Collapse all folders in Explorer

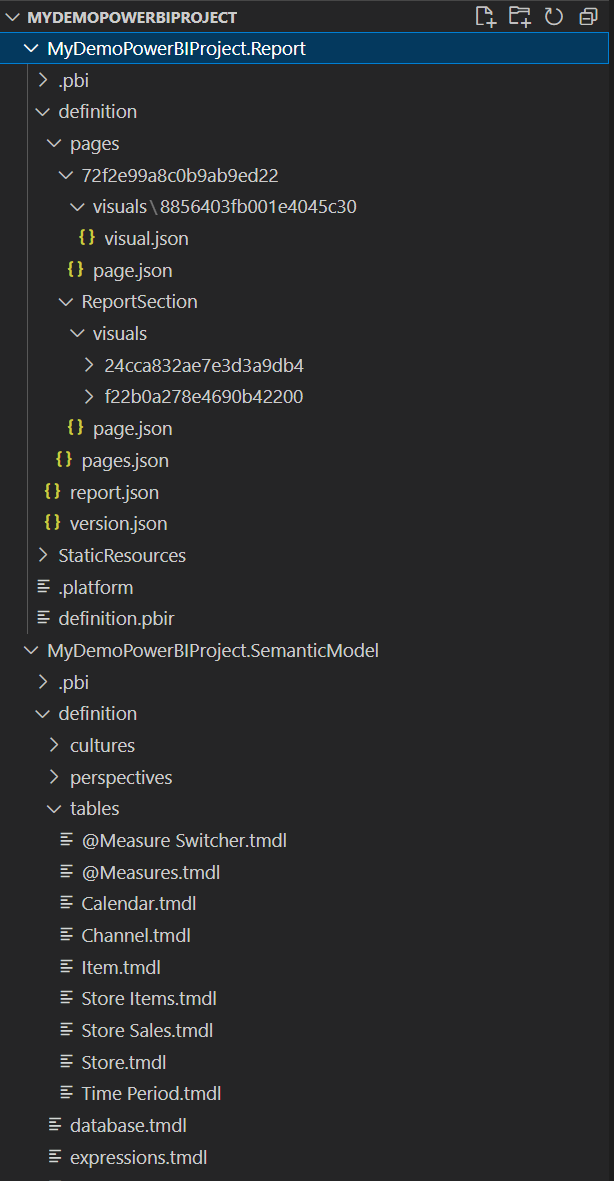pyautogui.click(x=588, y=17)
